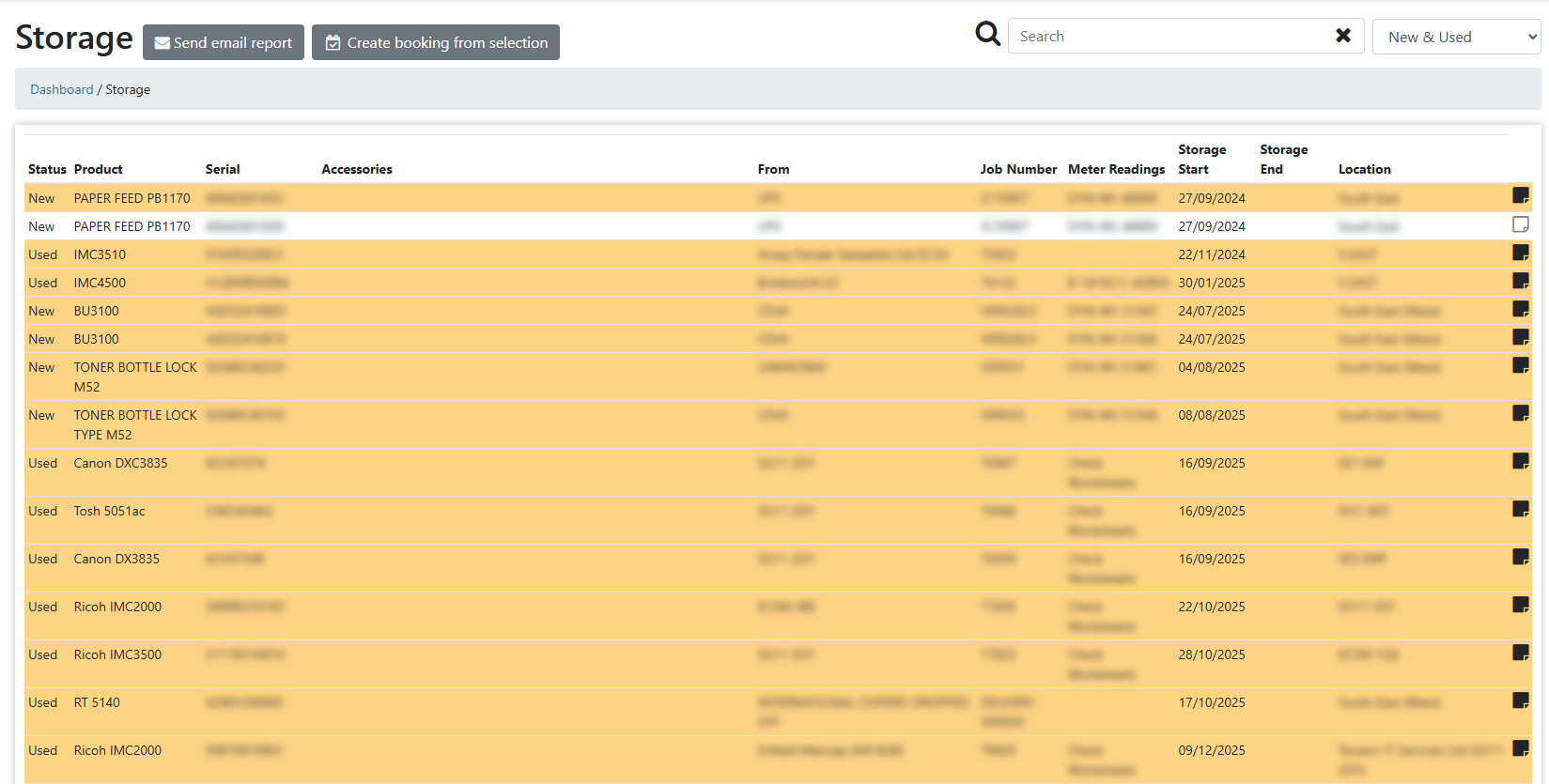
Task: Open note icon for unhighlighted PAPER FEED PB1170 row
Action: (x=1521, y=224)
